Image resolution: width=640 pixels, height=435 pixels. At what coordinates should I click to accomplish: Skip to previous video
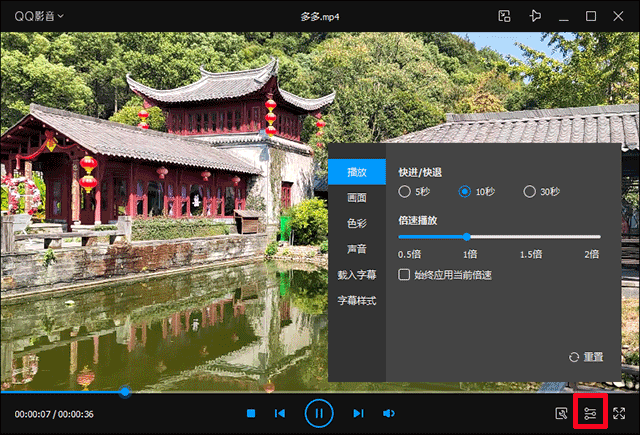281,413
